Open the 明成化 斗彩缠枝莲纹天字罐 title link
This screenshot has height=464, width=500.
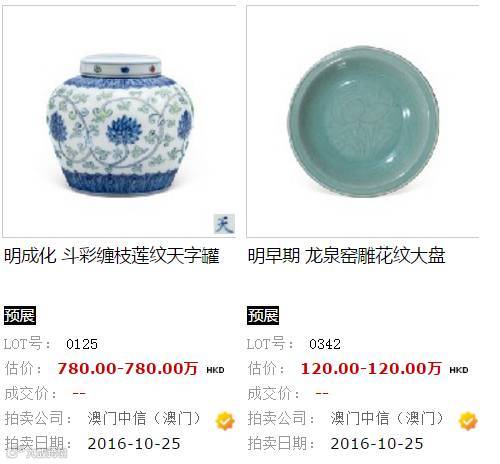click(112, 256)
